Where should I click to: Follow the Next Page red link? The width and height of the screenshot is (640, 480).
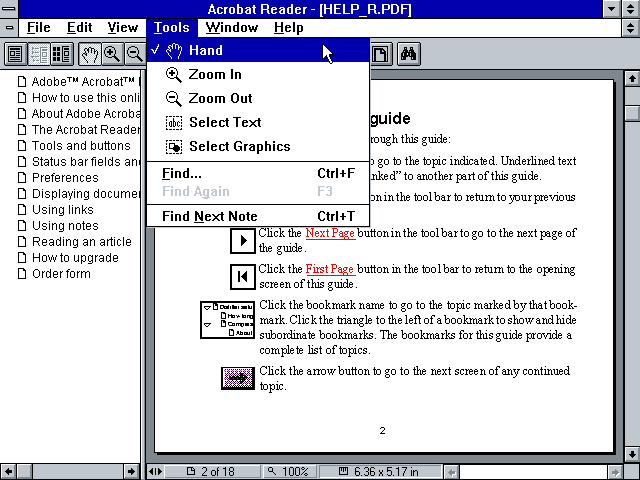point(330,233)
